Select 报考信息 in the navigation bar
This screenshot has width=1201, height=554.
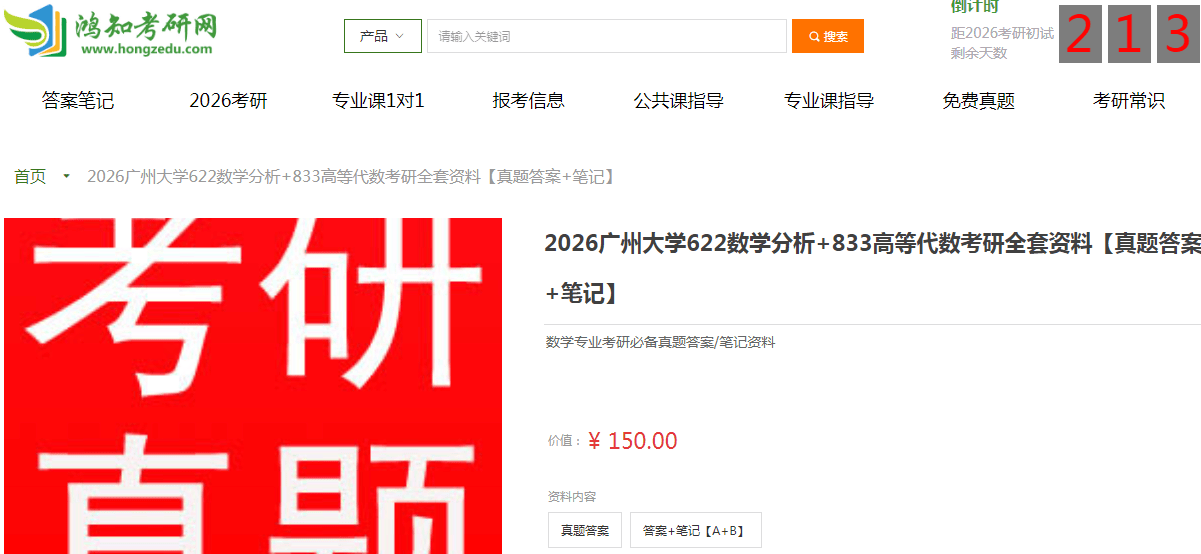click(529, 101)
